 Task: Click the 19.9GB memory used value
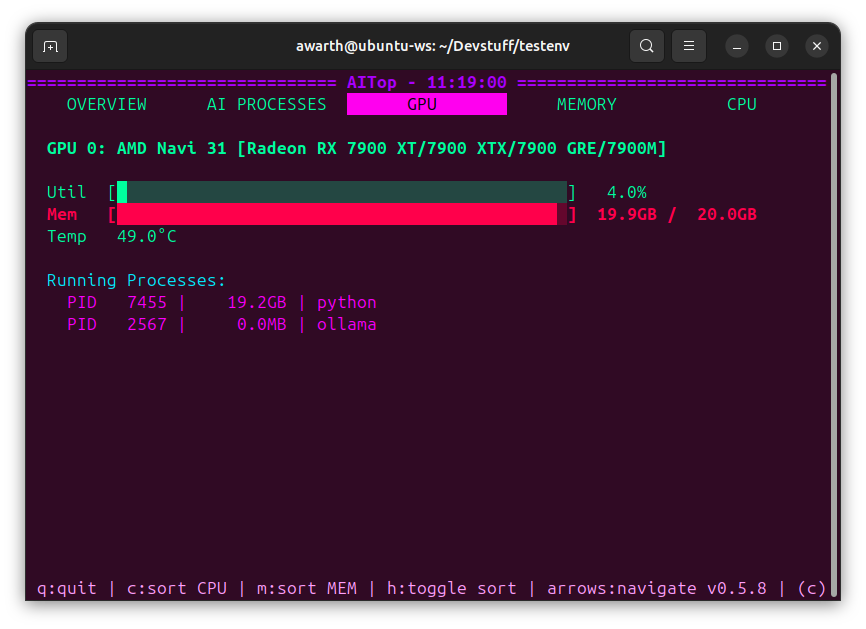627,215
